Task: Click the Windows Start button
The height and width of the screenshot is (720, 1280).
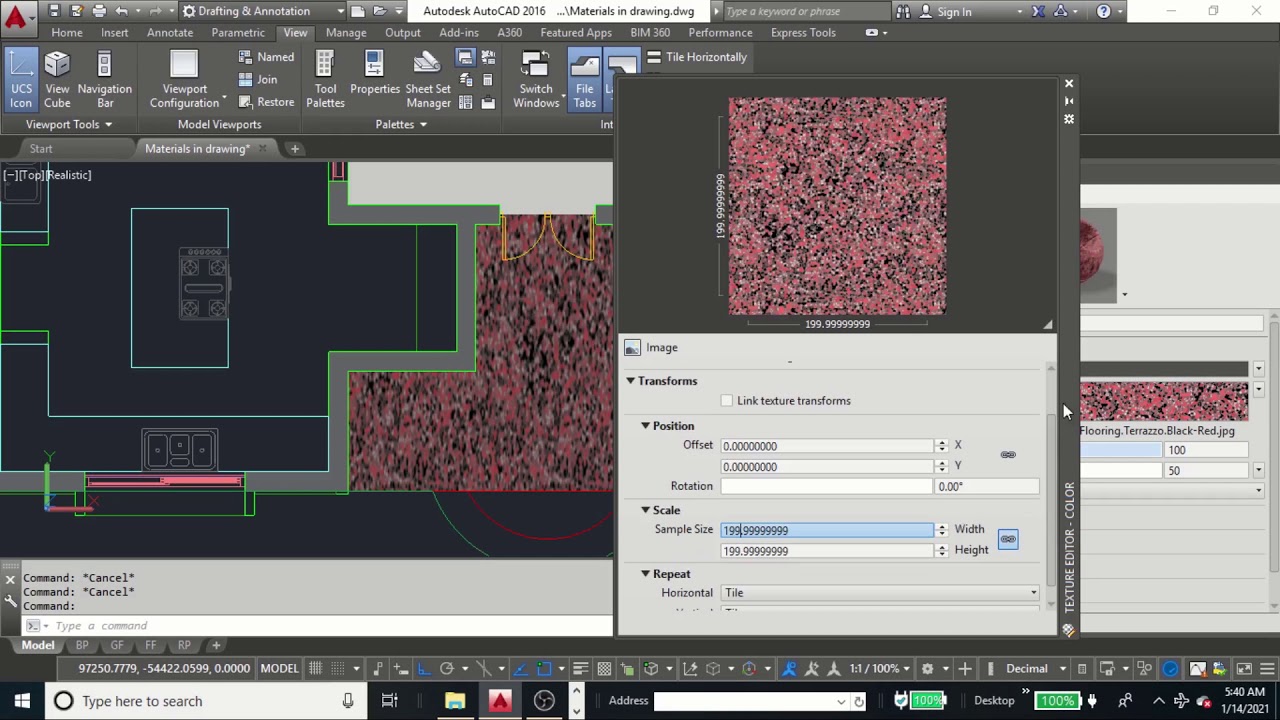Action: click(x=22, y=701)
